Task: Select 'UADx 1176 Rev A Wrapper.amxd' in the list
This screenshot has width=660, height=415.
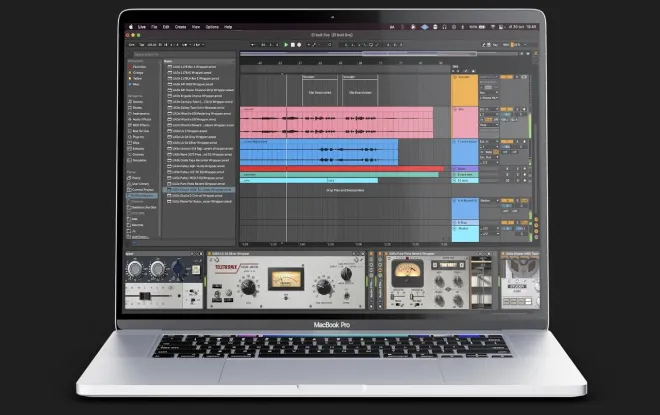Action: (194, 67)
